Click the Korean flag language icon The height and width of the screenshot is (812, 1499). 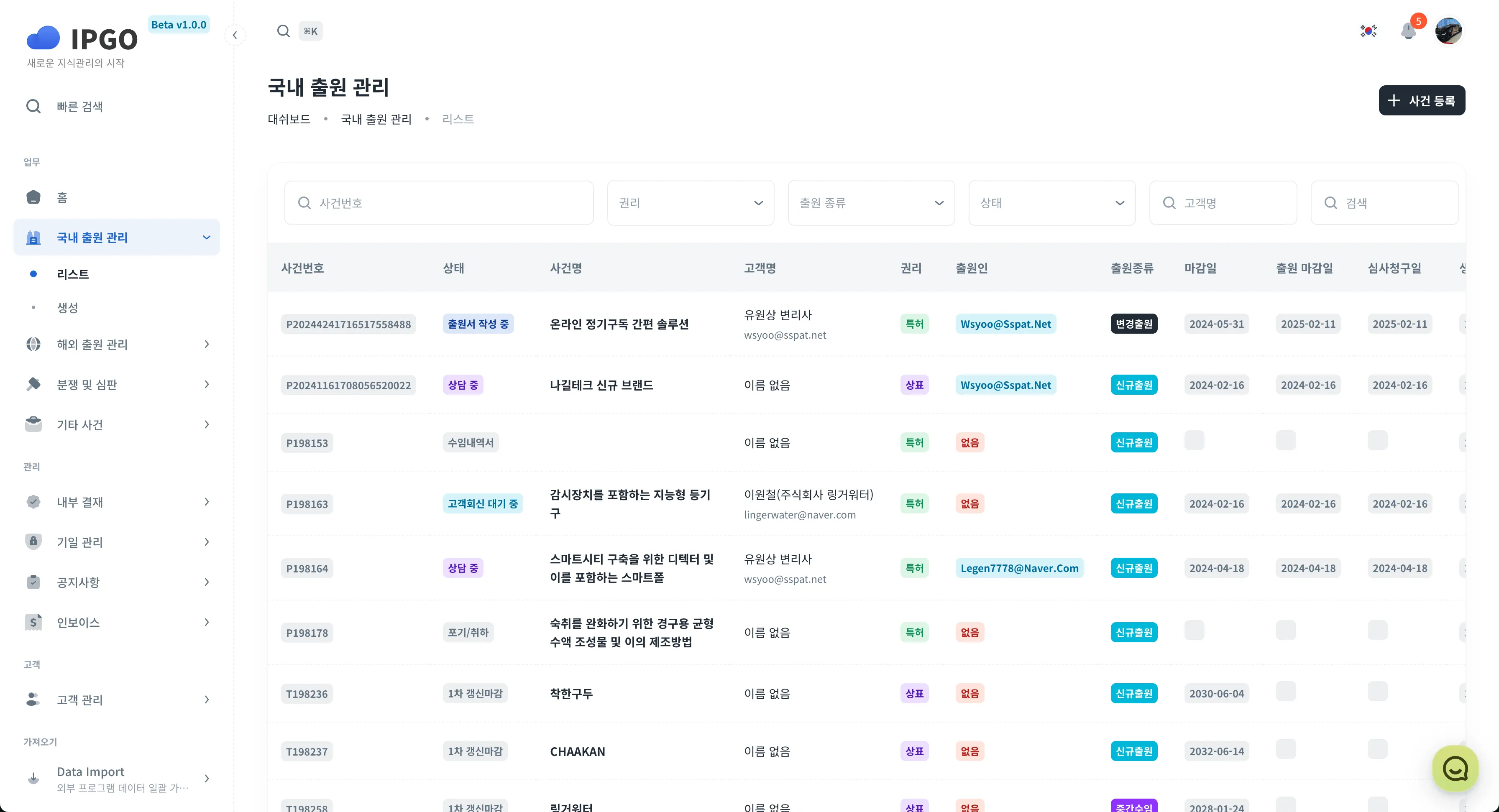tap(1369, 31)
